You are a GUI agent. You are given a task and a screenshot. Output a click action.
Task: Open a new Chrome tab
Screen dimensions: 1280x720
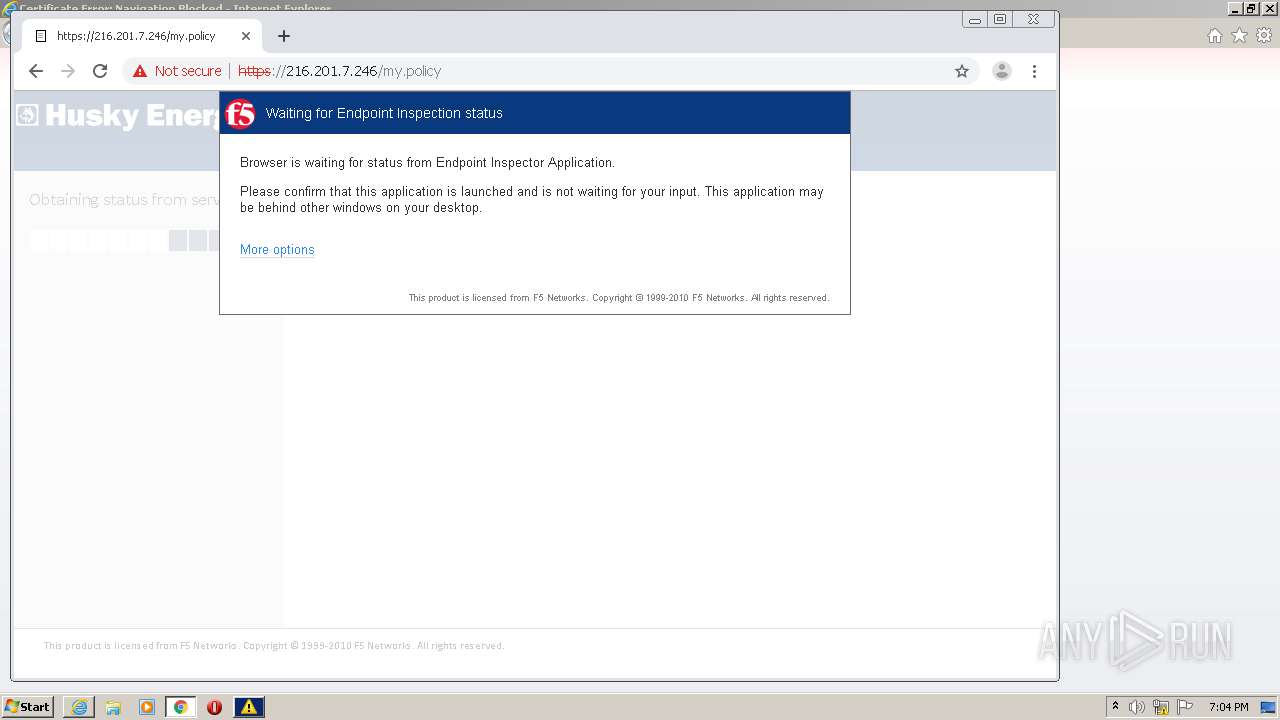284,36
